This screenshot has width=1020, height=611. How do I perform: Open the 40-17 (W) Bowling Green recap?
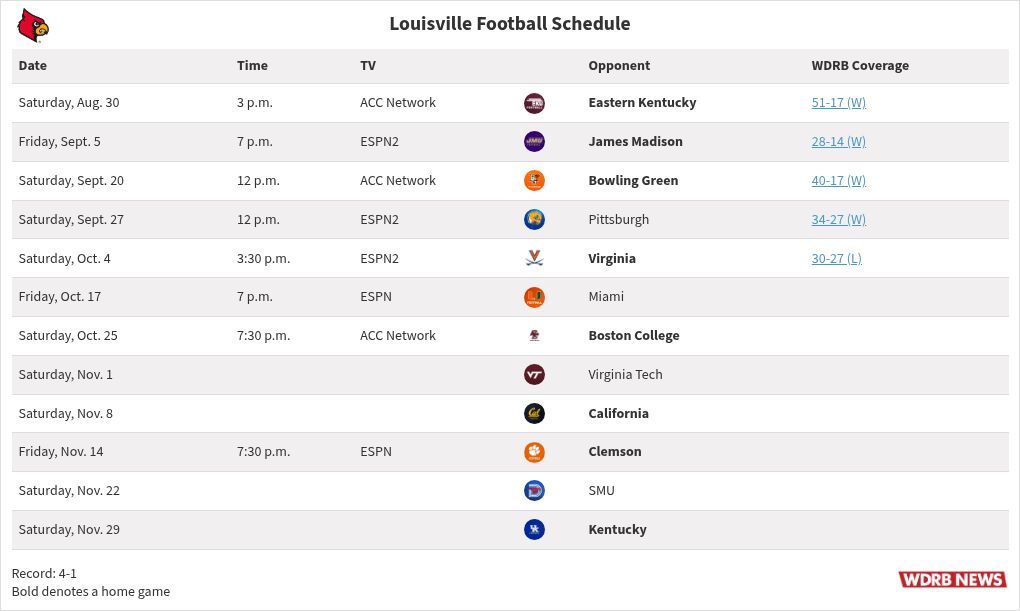point(838,181)
